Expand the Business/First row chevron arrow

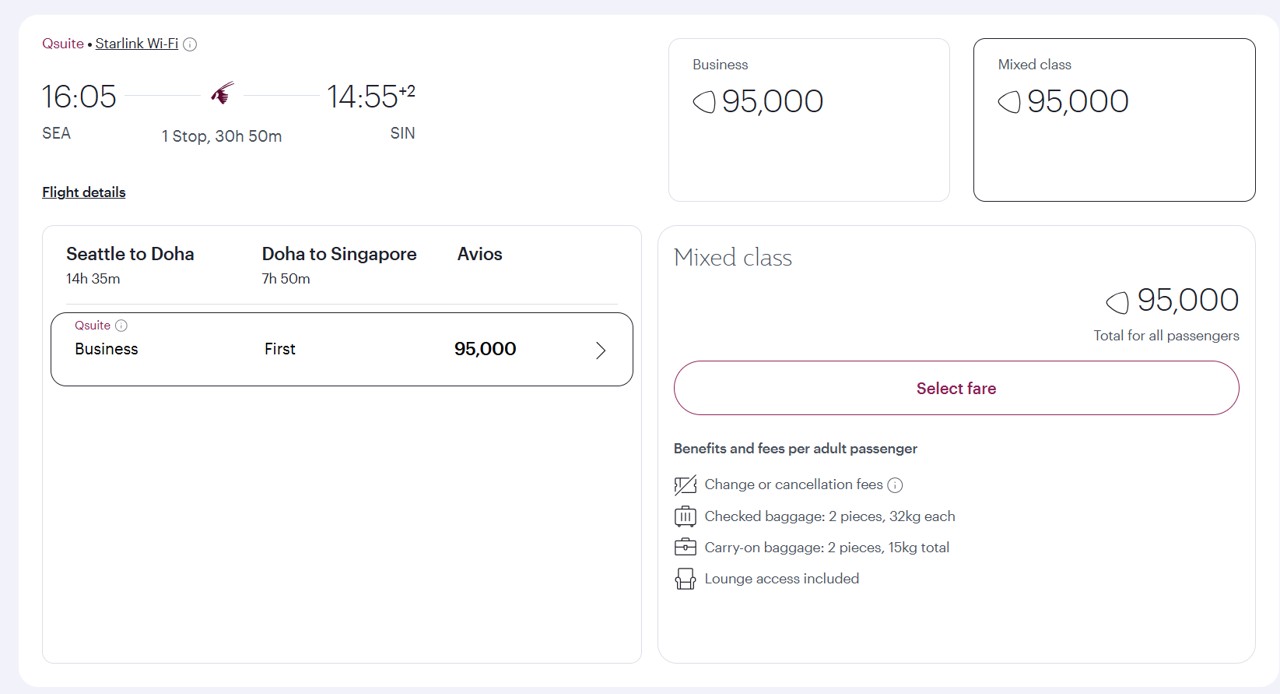[x=600, y=350]
